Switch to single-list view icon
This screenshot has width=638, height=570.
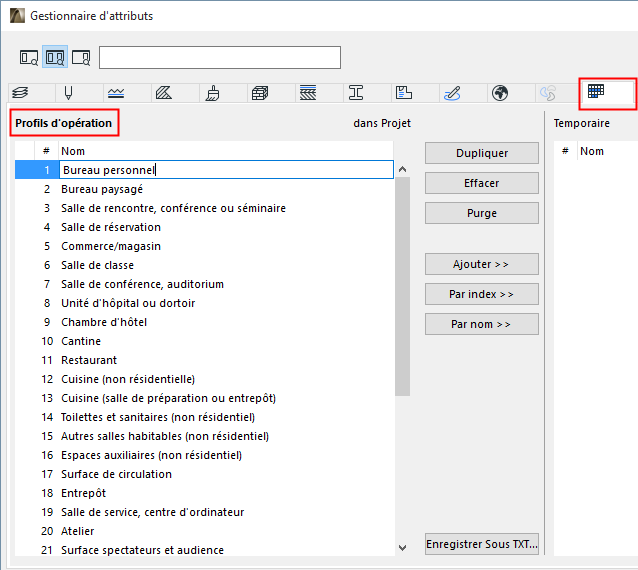coord(29,57)
